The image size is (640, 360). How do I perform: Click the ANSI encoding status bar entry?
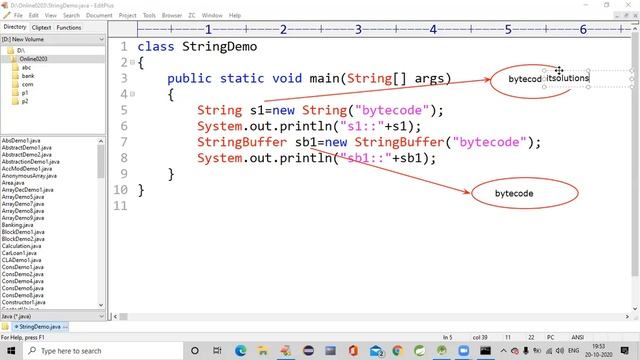click(x=577, y=337)
